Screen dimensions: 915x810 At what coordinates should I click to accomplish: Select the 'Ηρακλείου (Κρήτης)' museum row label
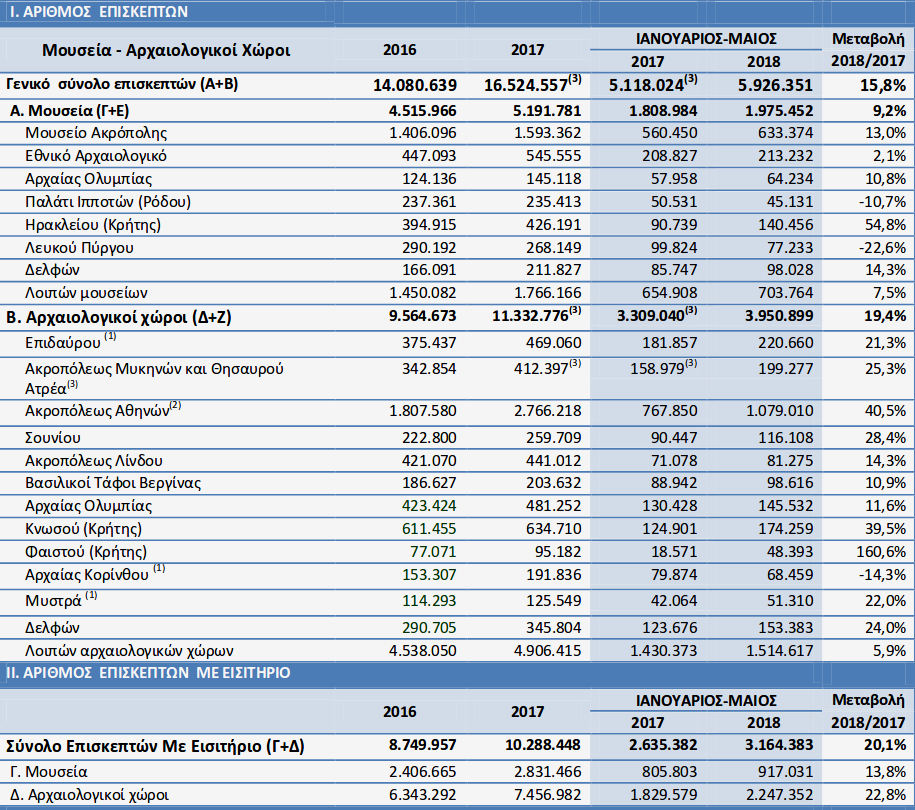[90, 225]
